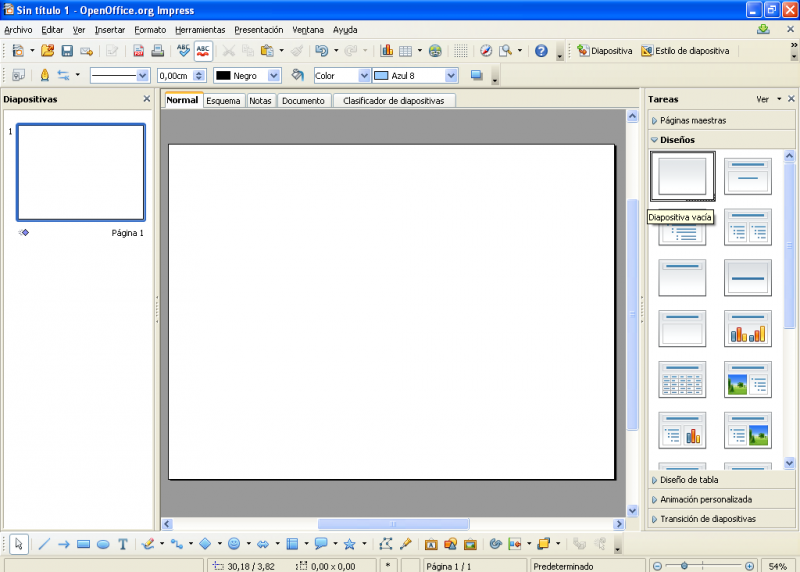The image size is (800, 572).
Task: Open the Azul 8 fill color dropdown
Action: point(451,76)
